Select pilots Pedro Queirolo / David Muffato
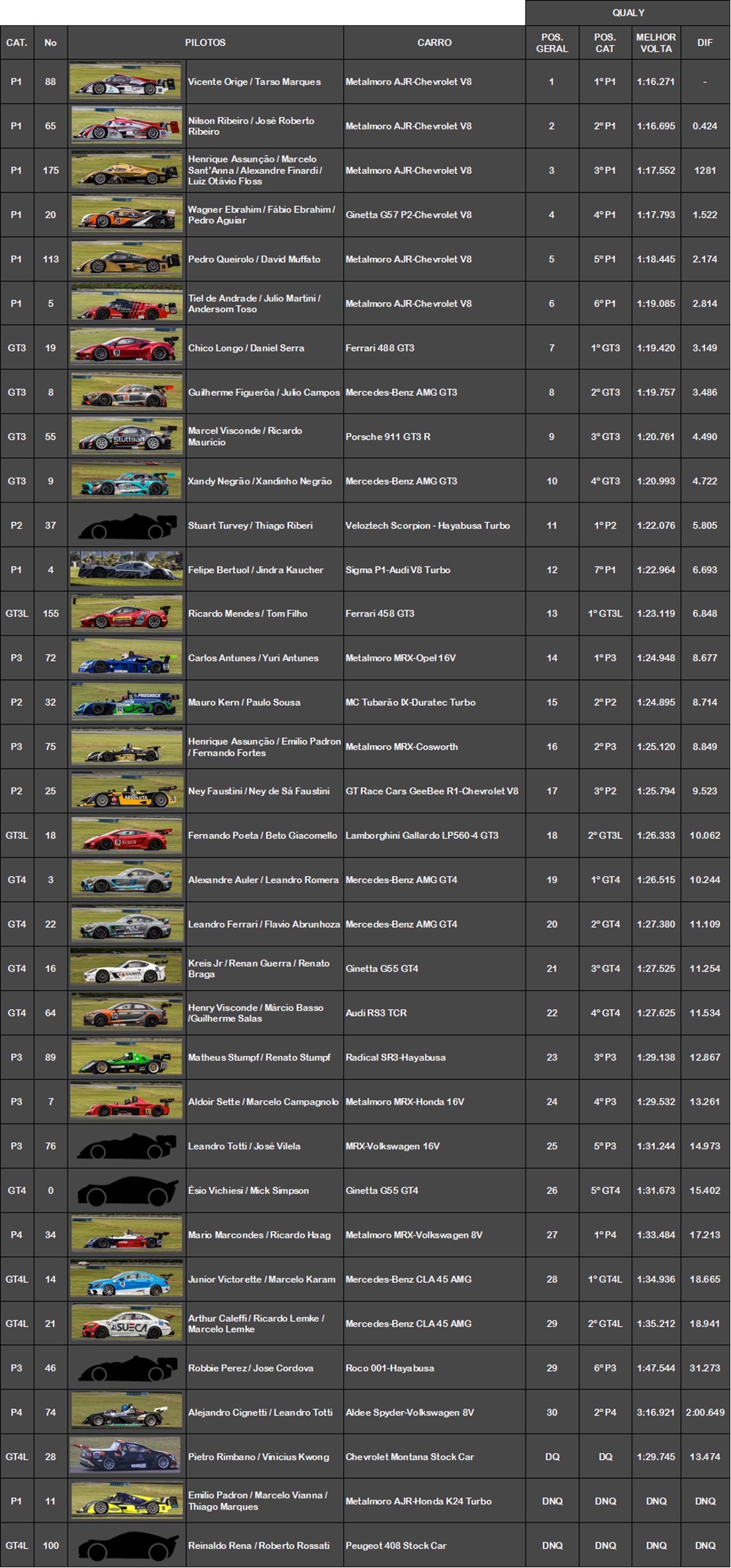Screen dimensions: 731x1568 (254, 259)
